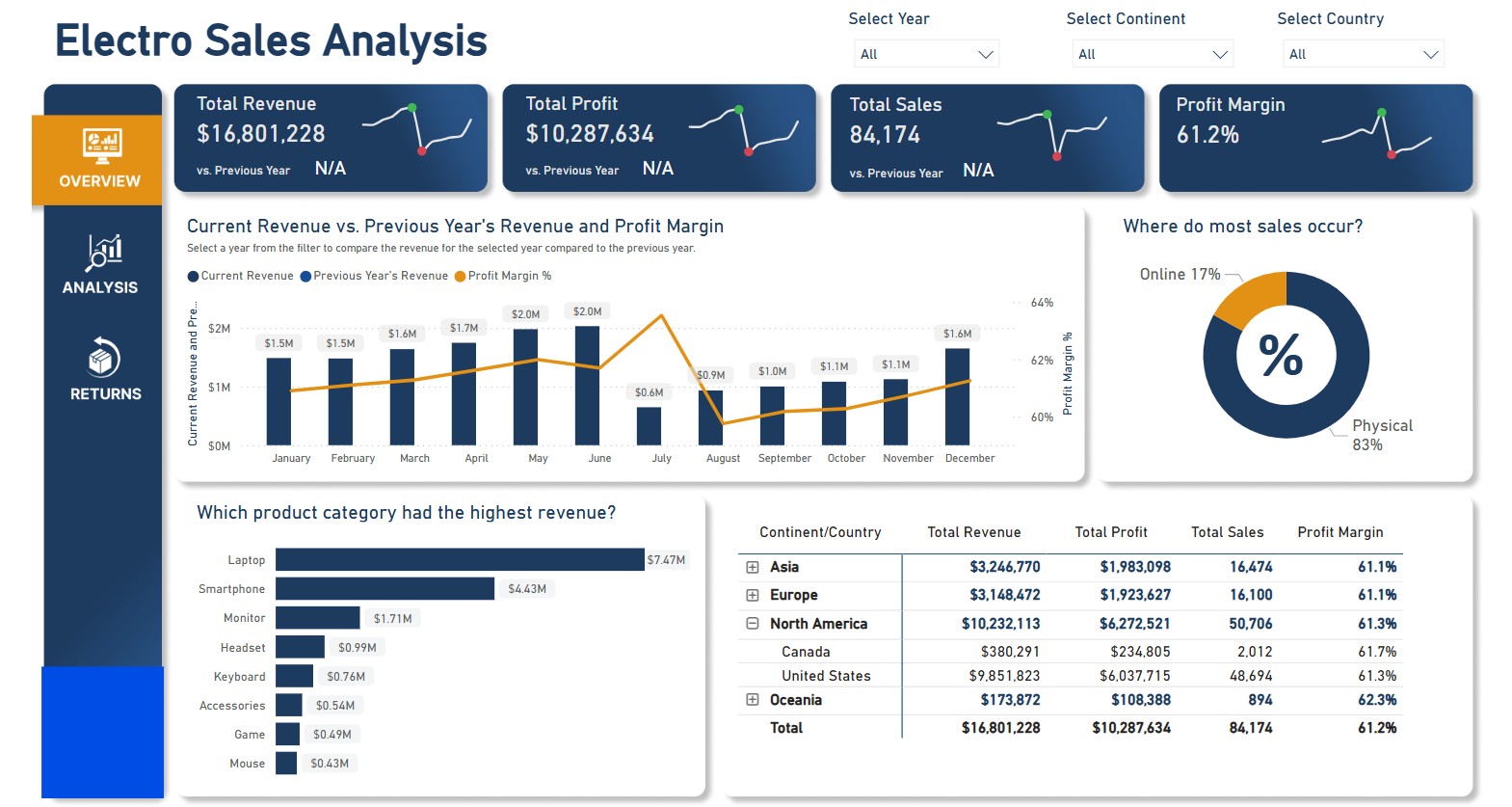Viewport: 1512px width, 807px height.
Task: Expand the Asia row in table
Action: 753,567
